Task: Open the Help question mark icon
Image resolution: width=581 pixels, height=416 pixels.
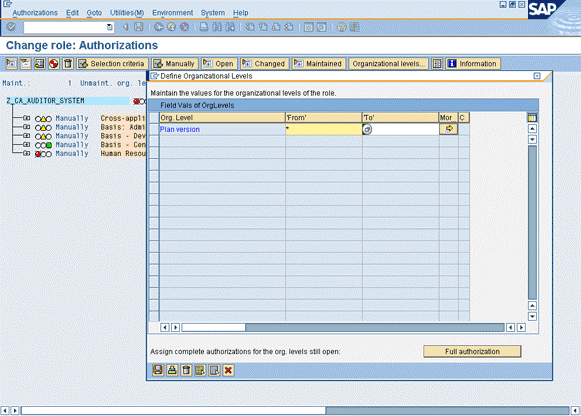Action: tap(341, 27)
